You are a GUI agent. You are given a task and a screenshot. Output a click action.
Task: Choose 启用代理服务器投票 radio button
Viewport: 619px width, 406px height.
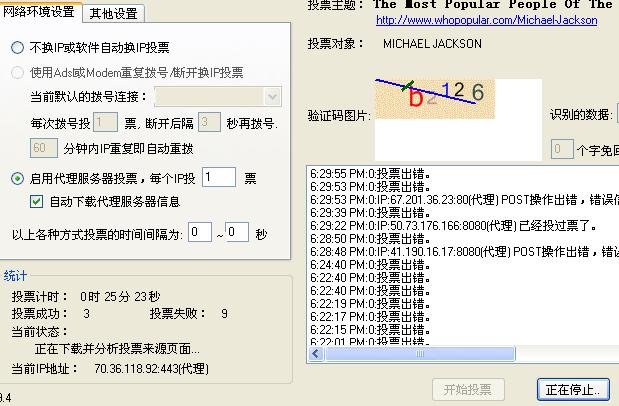point(18,179)
